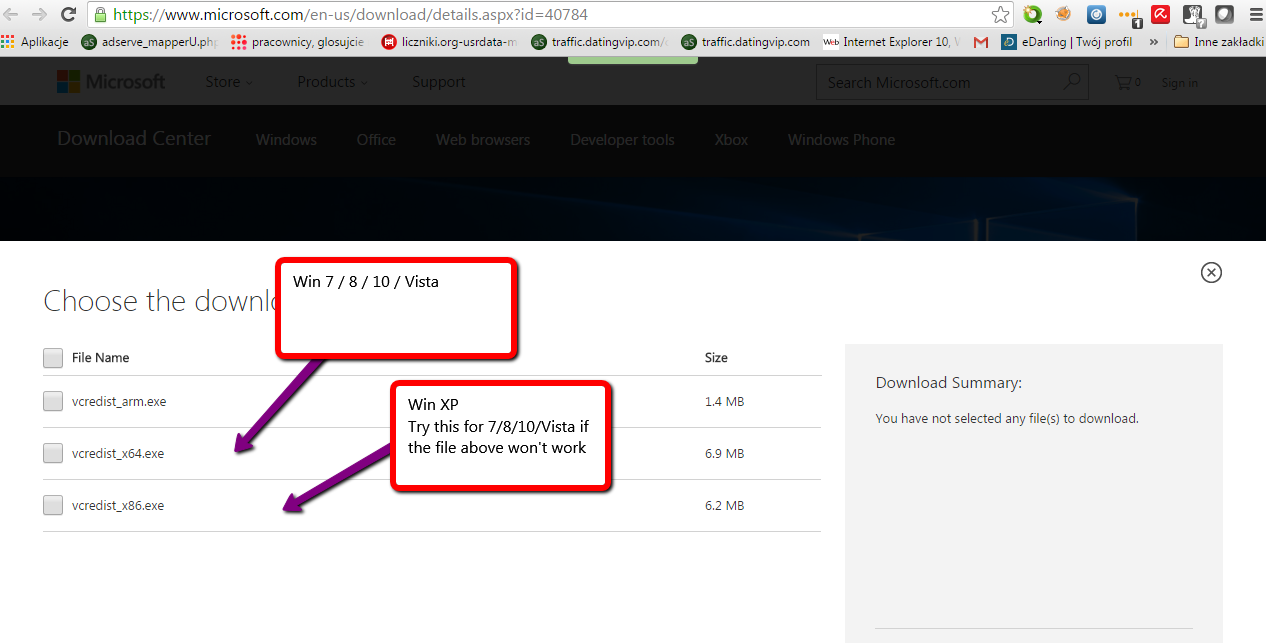
Task: Click the search magnifier icon
Action: [x=1073, y=82]
